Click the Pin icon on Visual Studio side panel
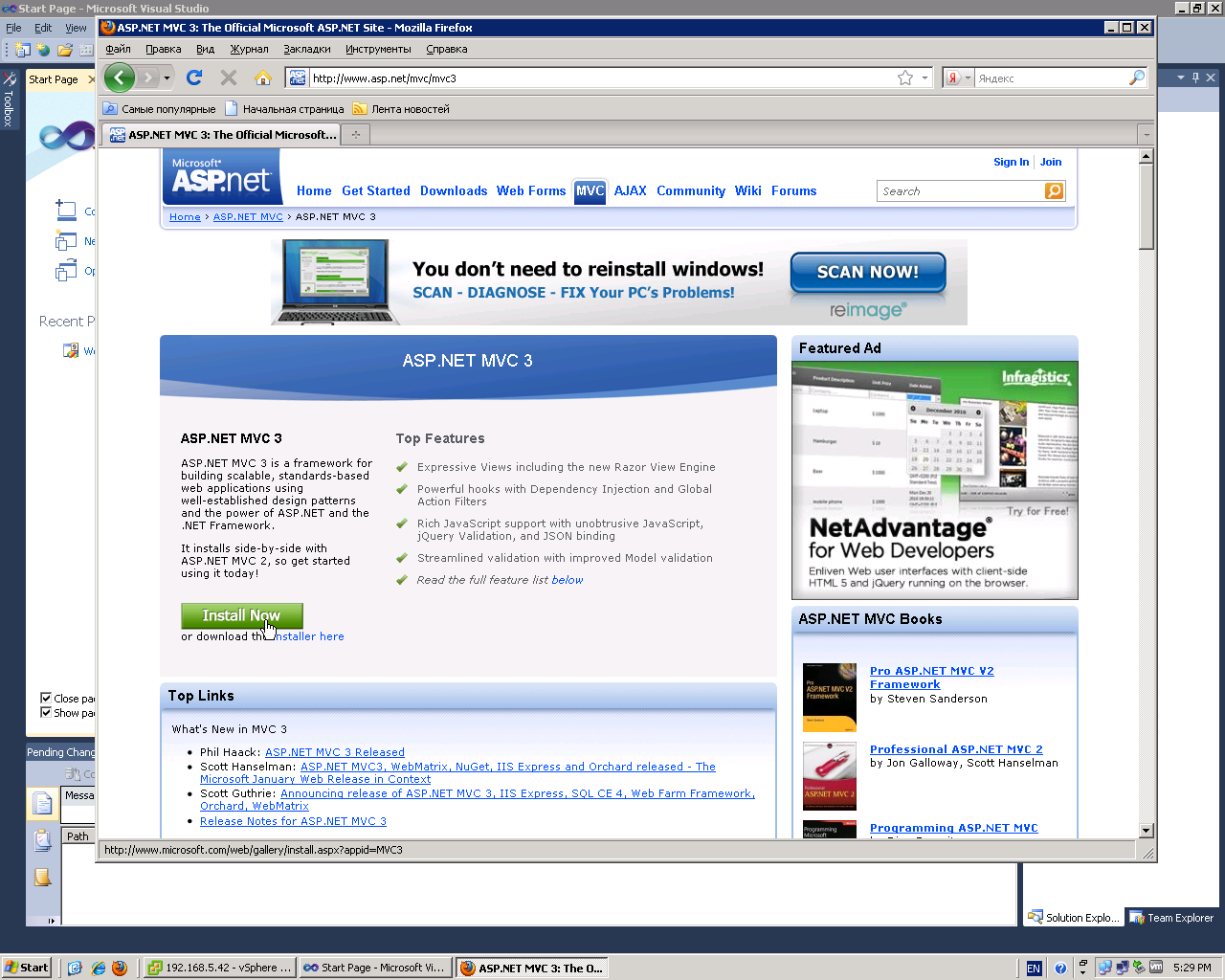1225x980 pixels. click(x=1196, y=78)
